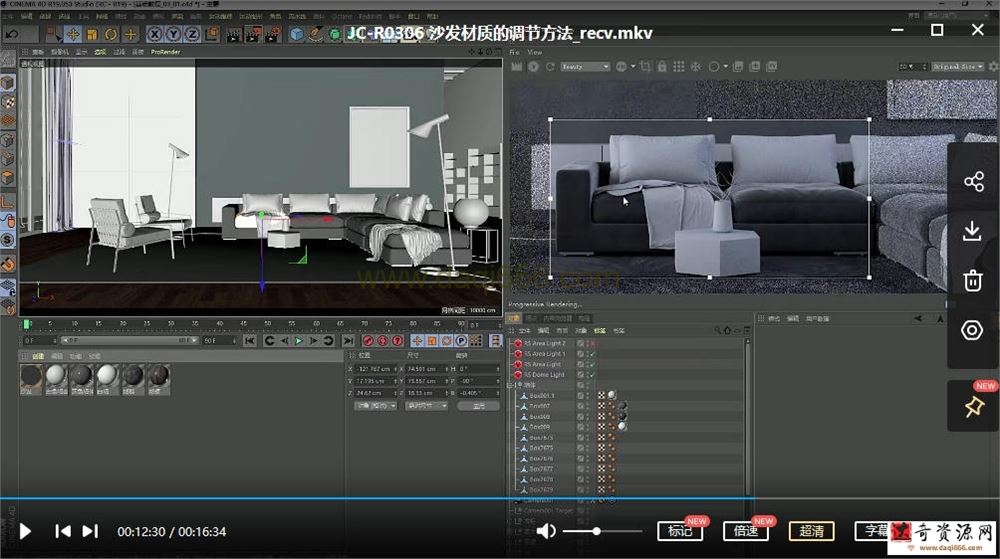Click the trash delete icon on player sidebar
Image resolution: width=1000 pixels, height=559 pixels.
coord(973,280)
